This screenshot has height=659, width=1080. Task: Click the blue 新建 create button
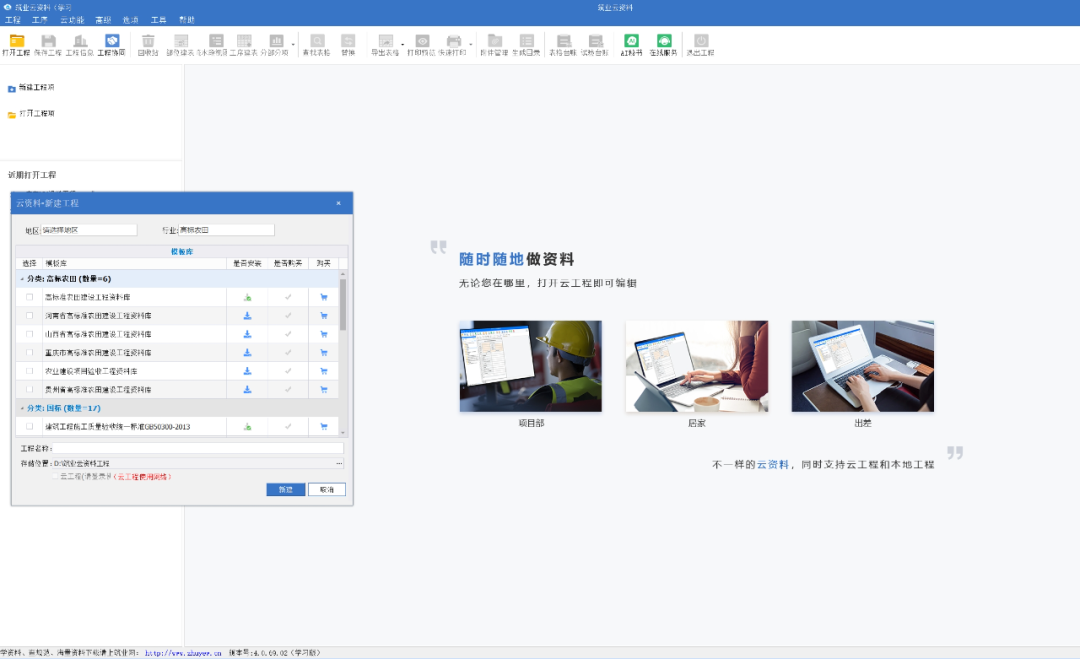point(286,490)
